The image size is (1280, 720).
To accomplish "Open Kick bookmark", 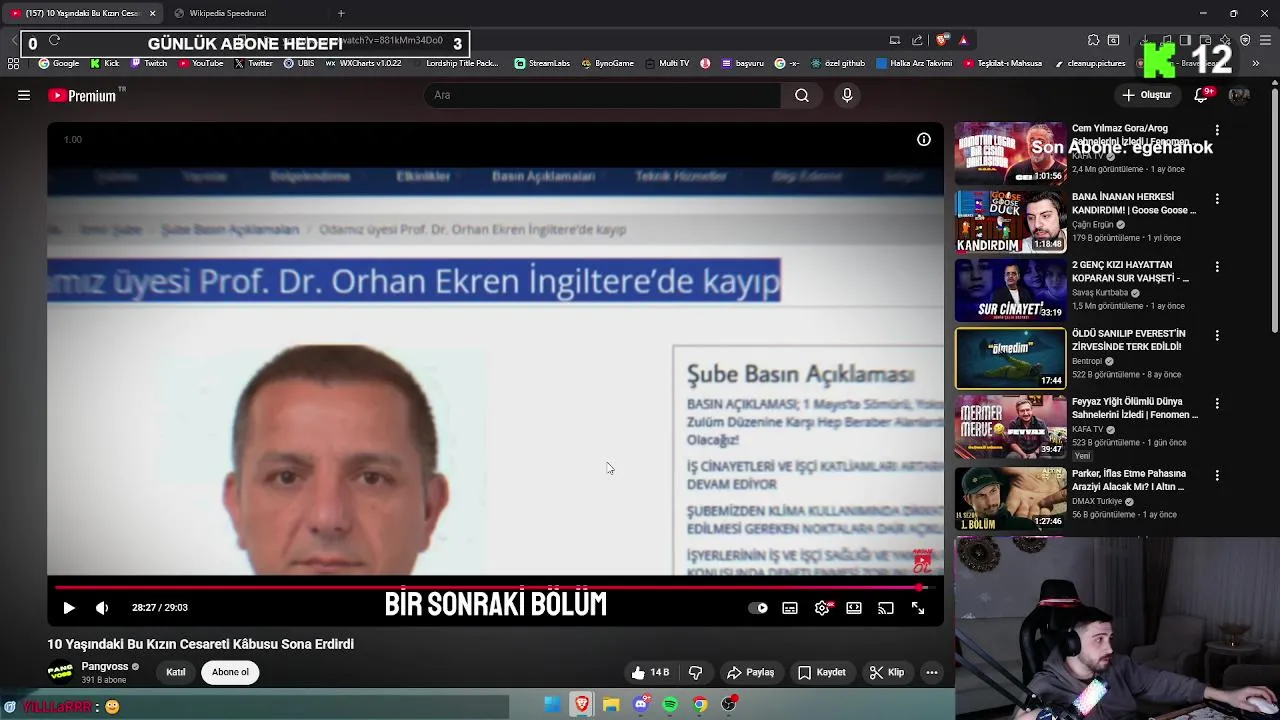I will (x=104, y=63).
